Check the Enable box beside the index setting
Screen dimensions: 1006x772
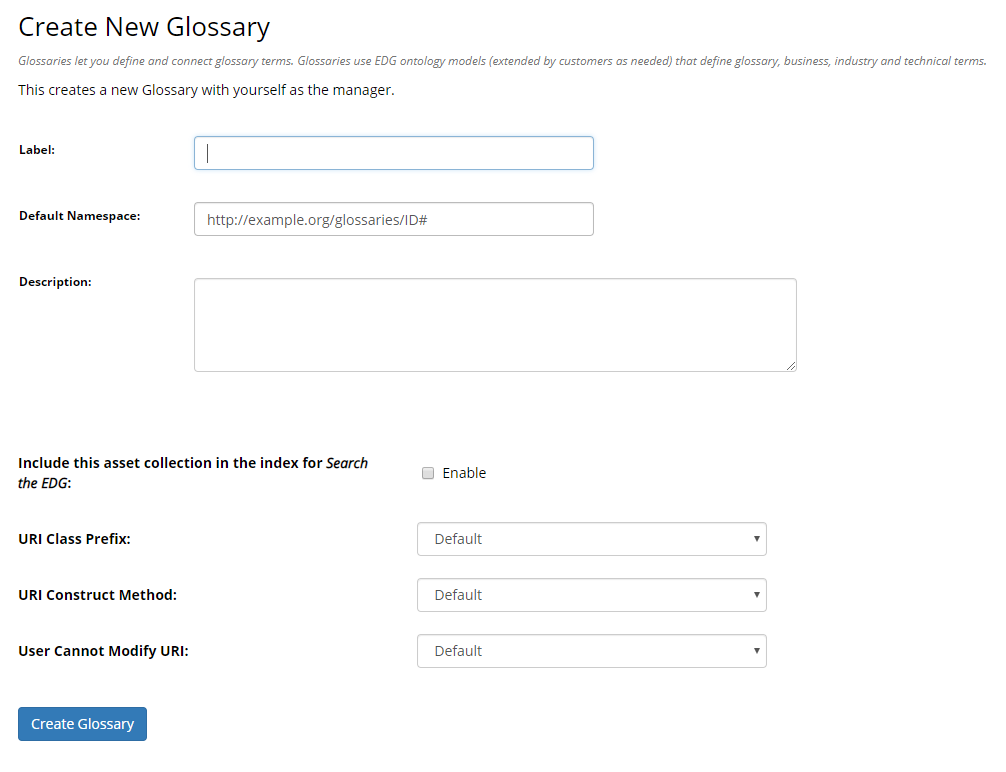click(428, 473)
